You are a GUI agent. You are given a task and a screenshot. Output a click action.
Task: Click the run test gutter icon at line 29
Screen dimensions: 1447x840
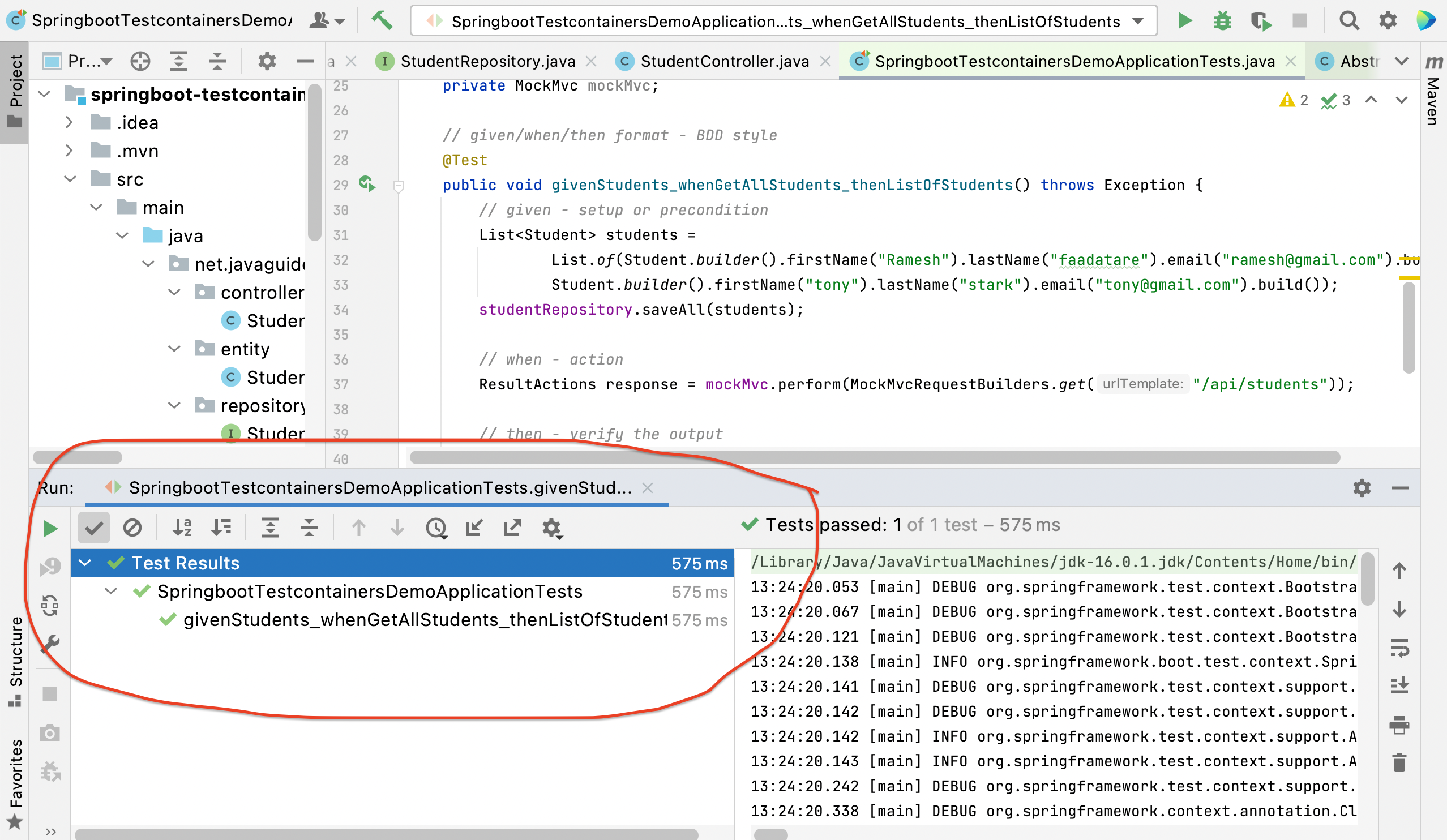(367, 185)
